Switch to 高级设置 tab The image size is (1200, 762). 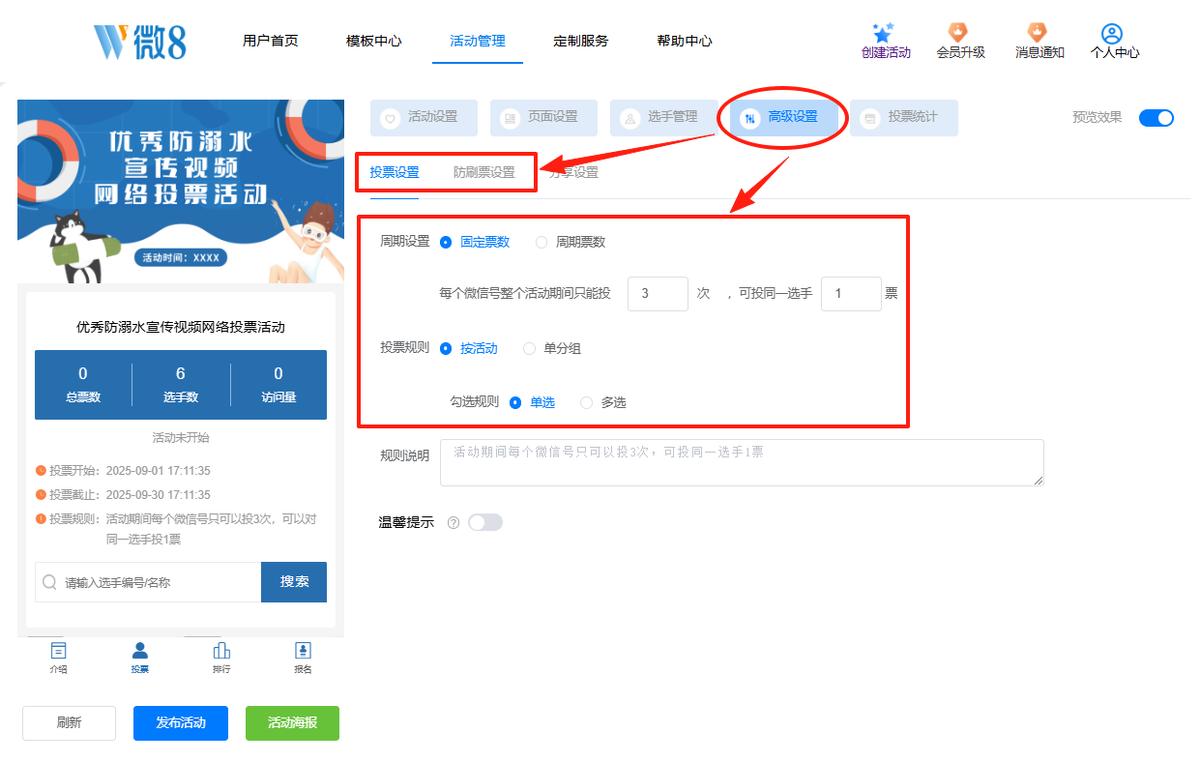point(784,117)
